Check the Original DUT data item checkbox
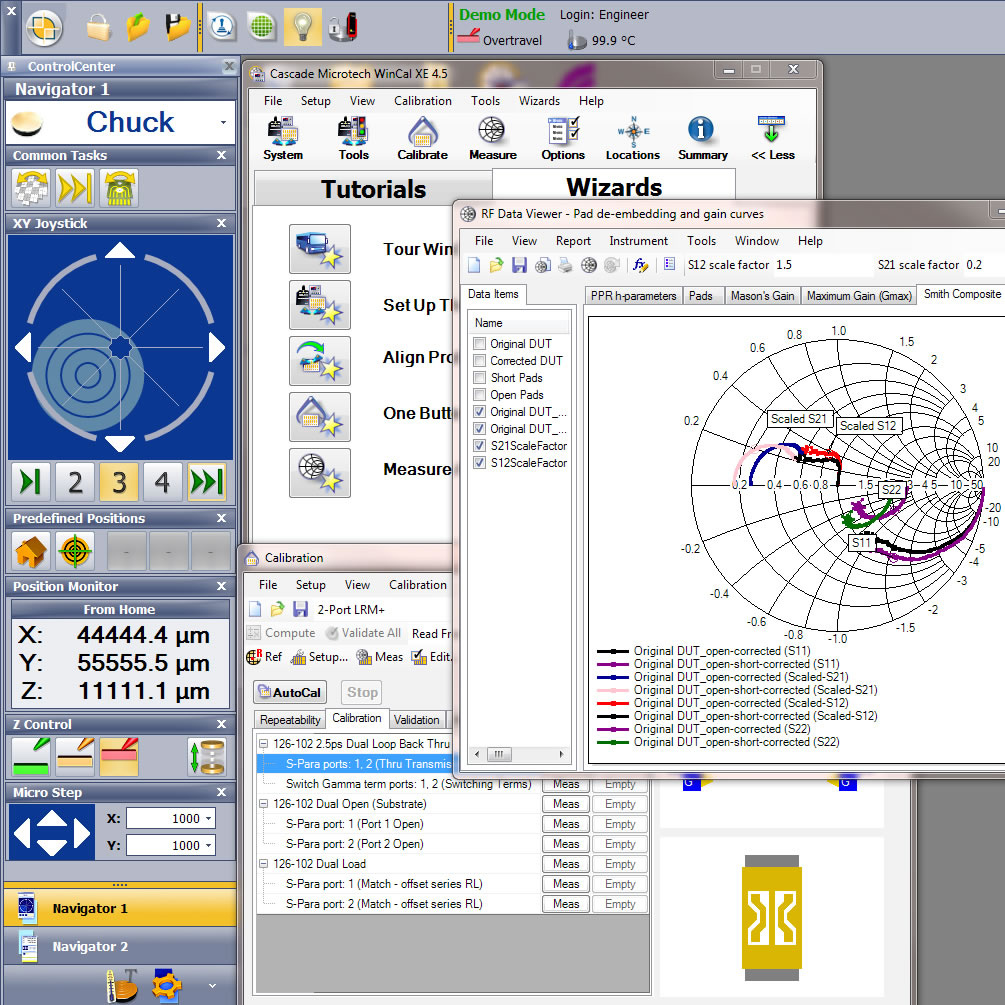1005x1005 pixels. click(479, 344)
